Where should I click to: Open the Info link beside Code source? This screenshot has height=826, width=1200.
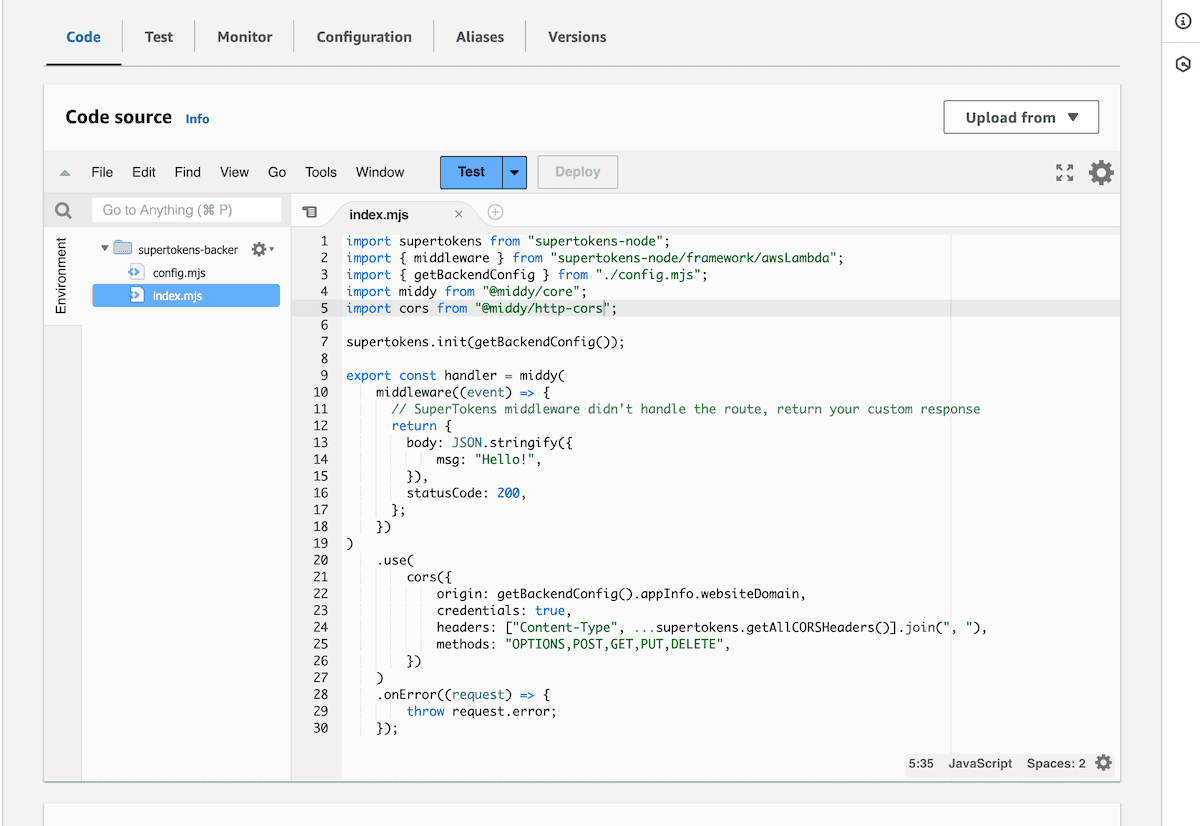tap(197, 119)
